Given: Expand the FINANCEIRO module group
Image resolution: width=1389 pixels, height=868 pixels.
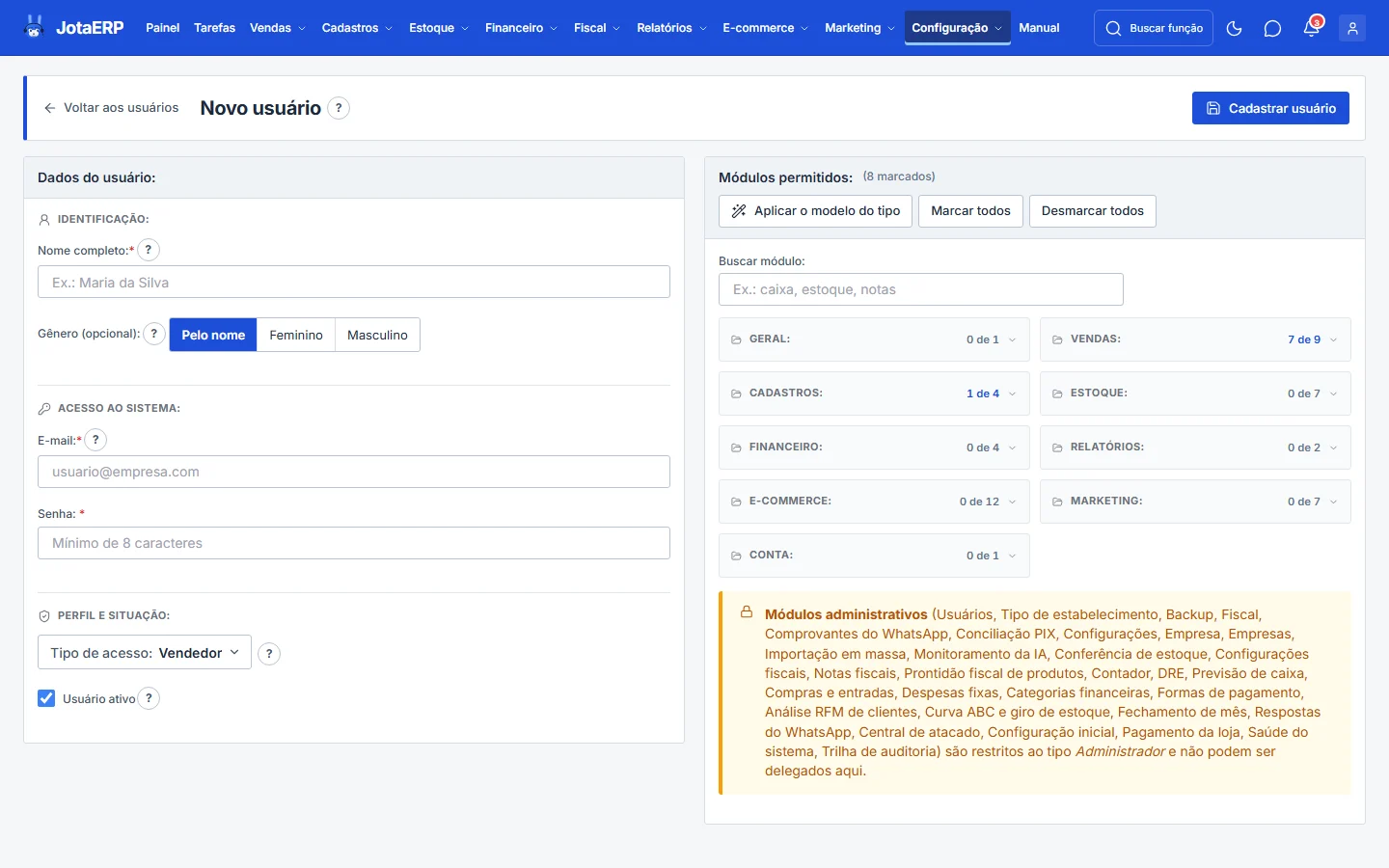Looking at the screenshot, I should 874,448.
